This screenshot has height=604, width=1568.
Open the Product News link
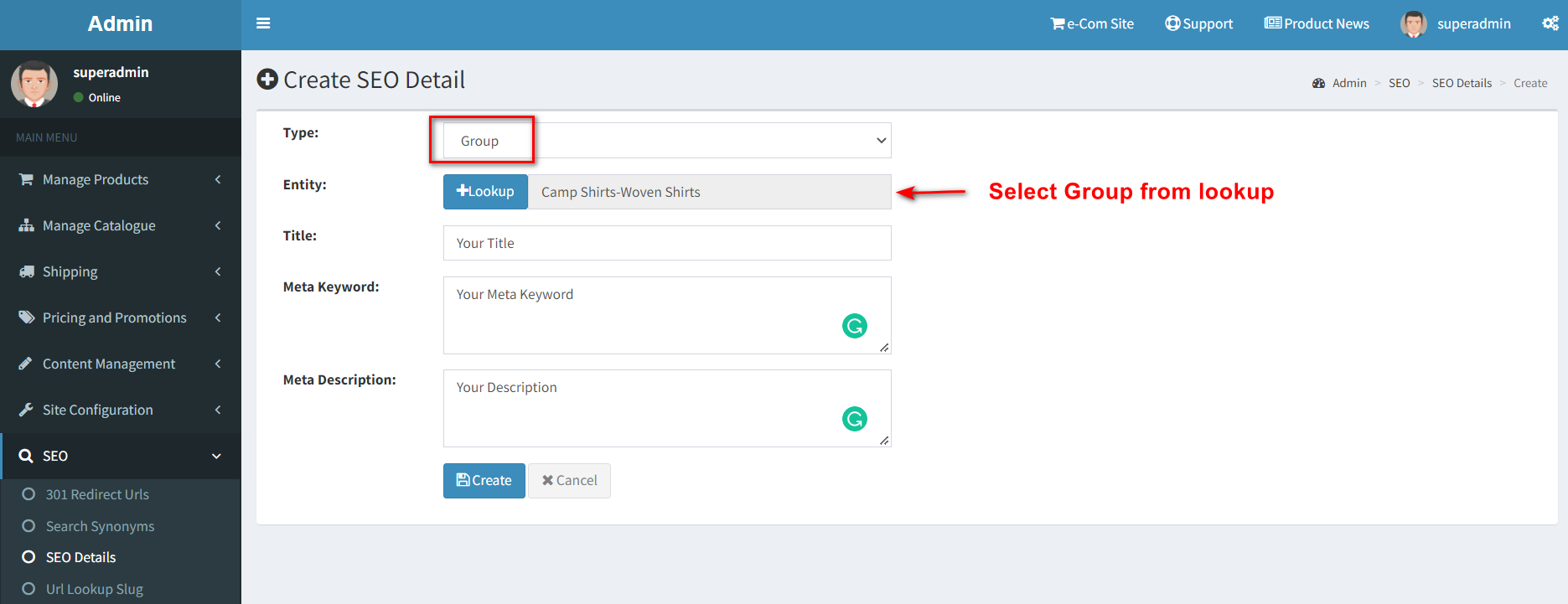(1317, 23)
